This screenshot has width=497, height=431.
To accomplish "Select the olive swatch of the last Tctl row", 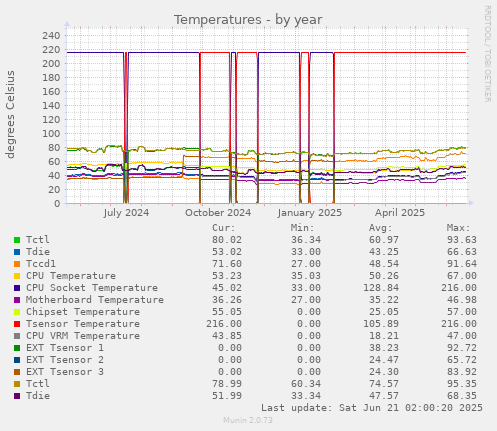I will [17, 384].
